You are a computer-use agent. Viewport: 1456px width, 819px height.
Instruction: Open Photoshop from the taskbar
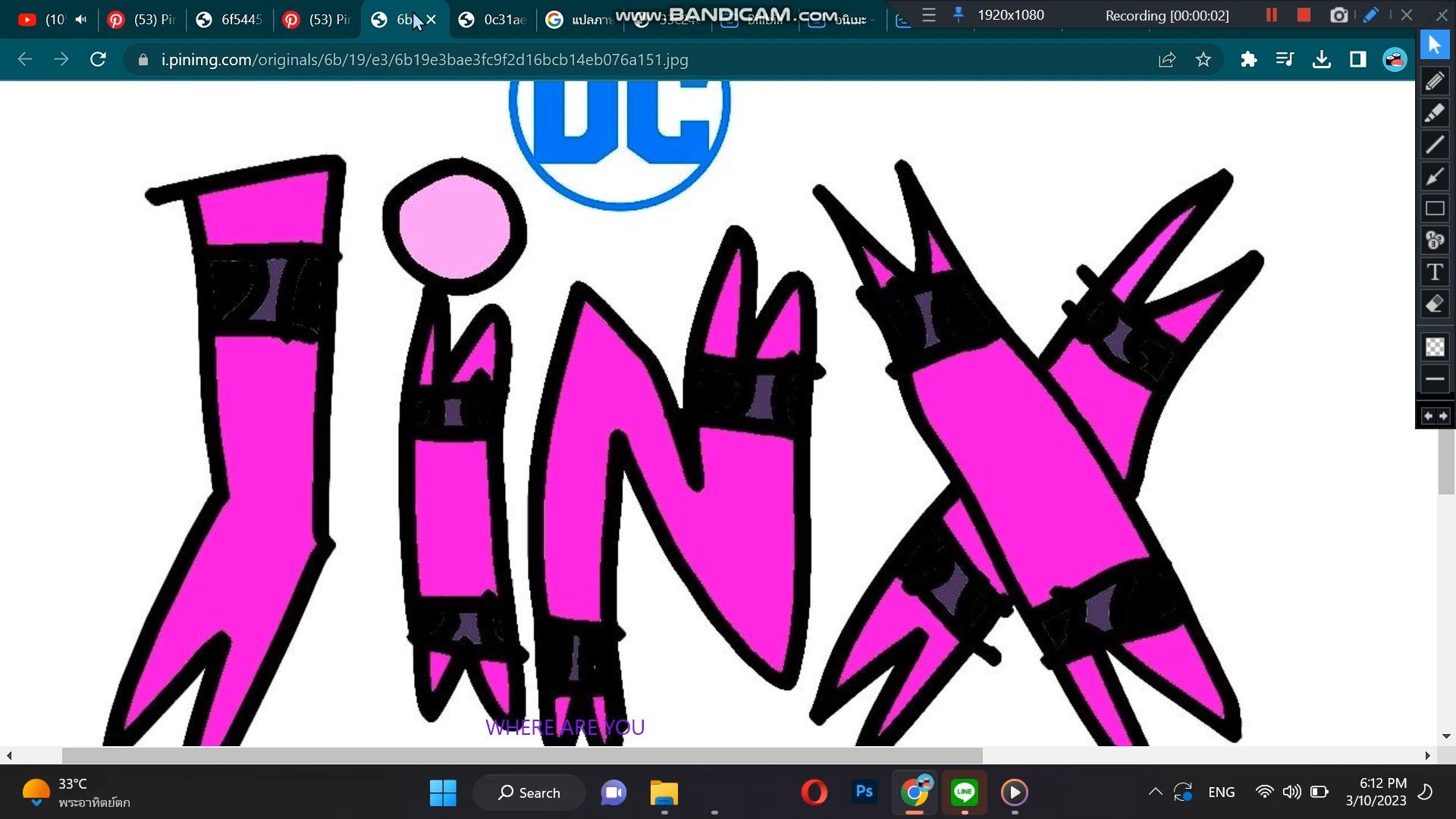(864, 792)
